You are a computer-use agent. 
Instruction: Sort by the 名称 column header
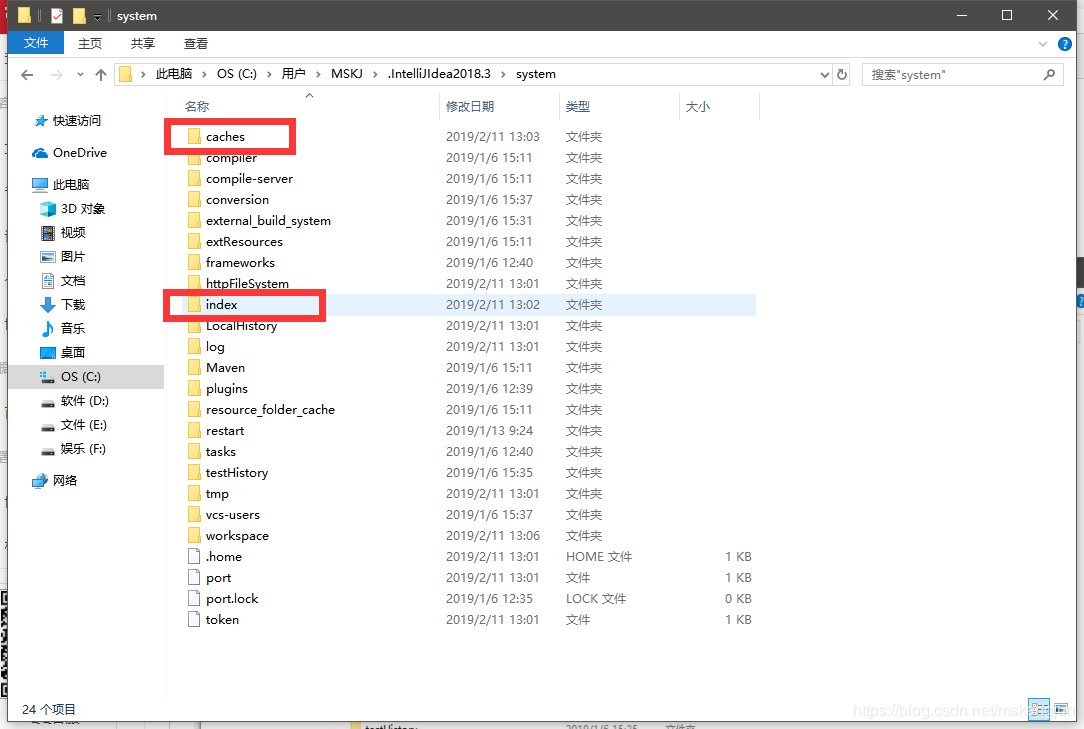pos(196,107)
